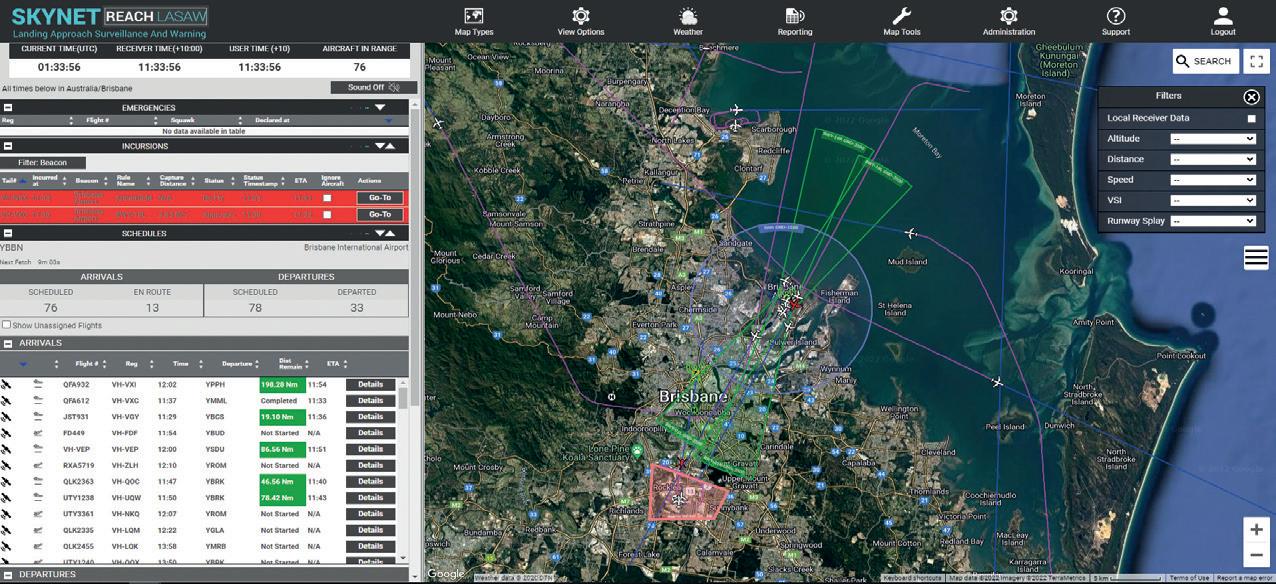Click the SEARCH button on map
This screenshot has width=1276, height=584.
(1205, 61)
